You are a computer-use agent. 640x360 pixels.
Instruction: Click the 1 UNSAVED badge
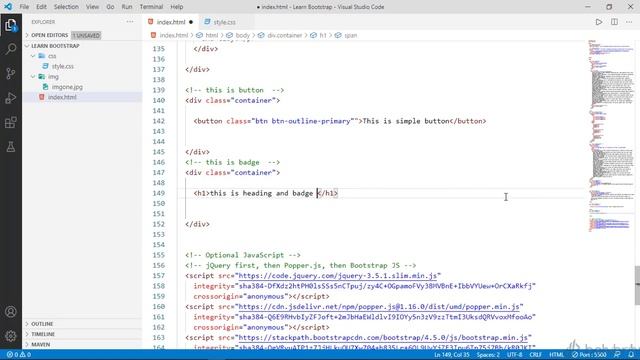[86, 35]
